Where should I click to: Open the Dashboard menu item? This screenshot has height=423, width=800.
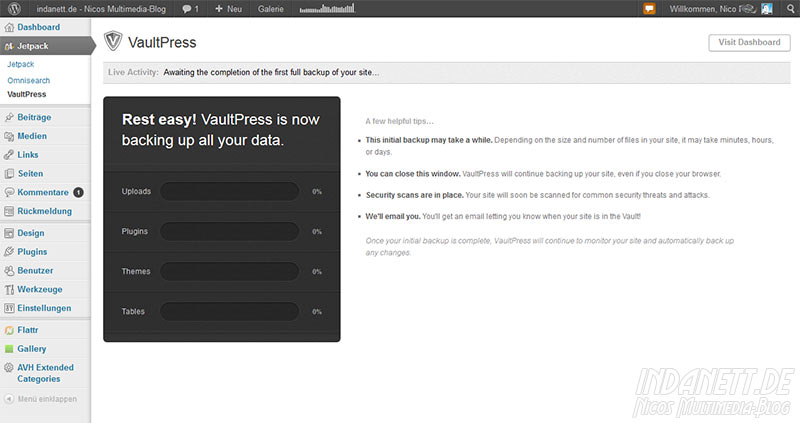click(x=38, y=28)
